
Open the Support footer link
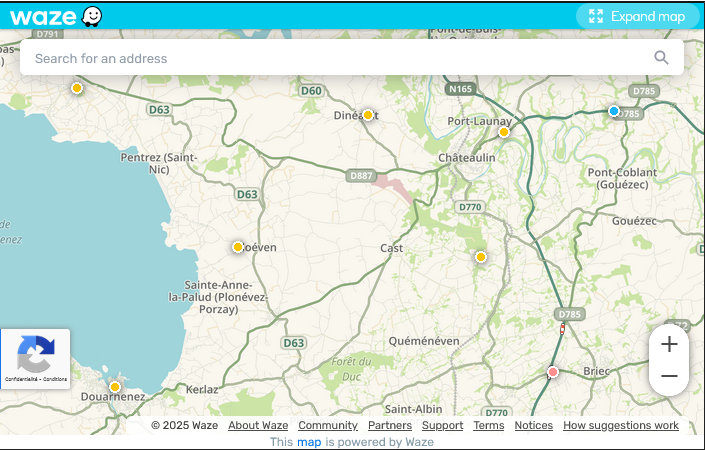[442, 425]
